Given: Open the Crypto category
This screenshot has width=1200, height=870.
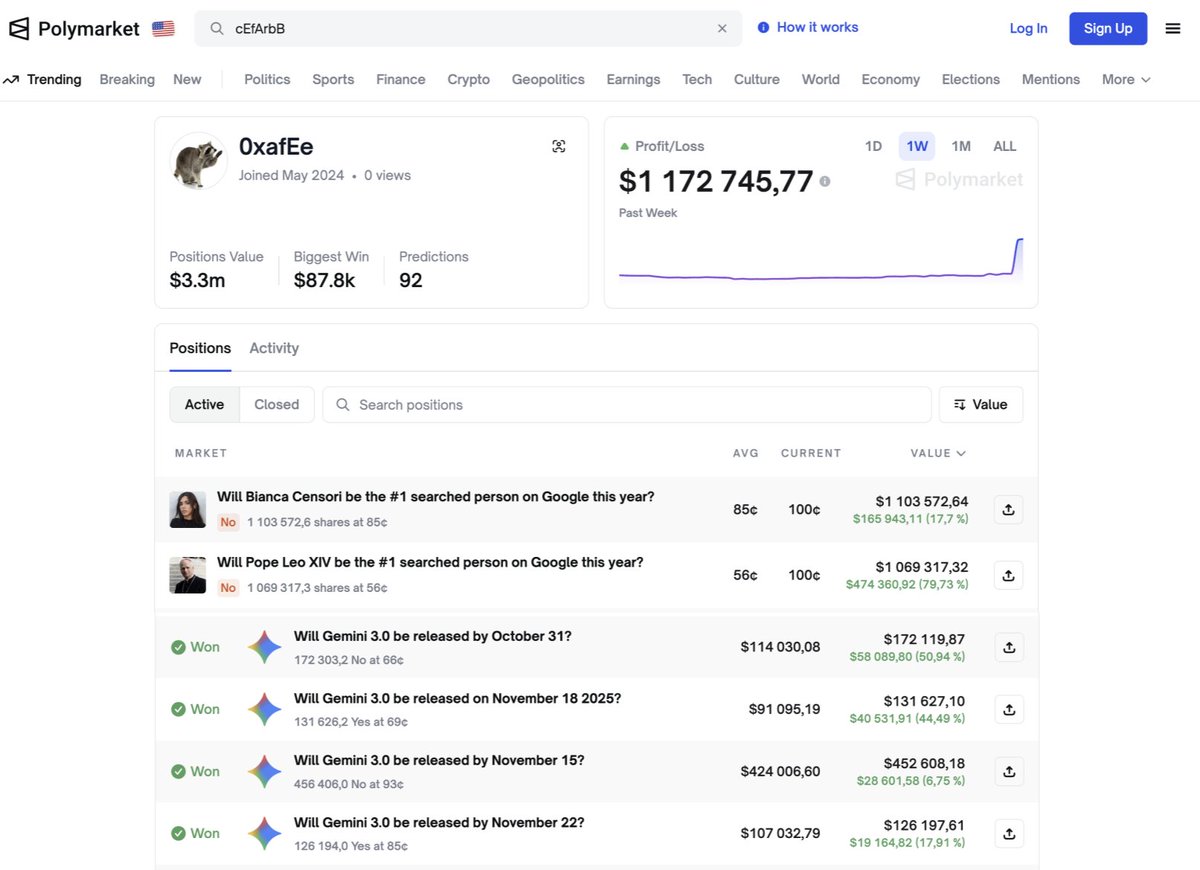Looking at the screenshot, I should tap(468, 80).
